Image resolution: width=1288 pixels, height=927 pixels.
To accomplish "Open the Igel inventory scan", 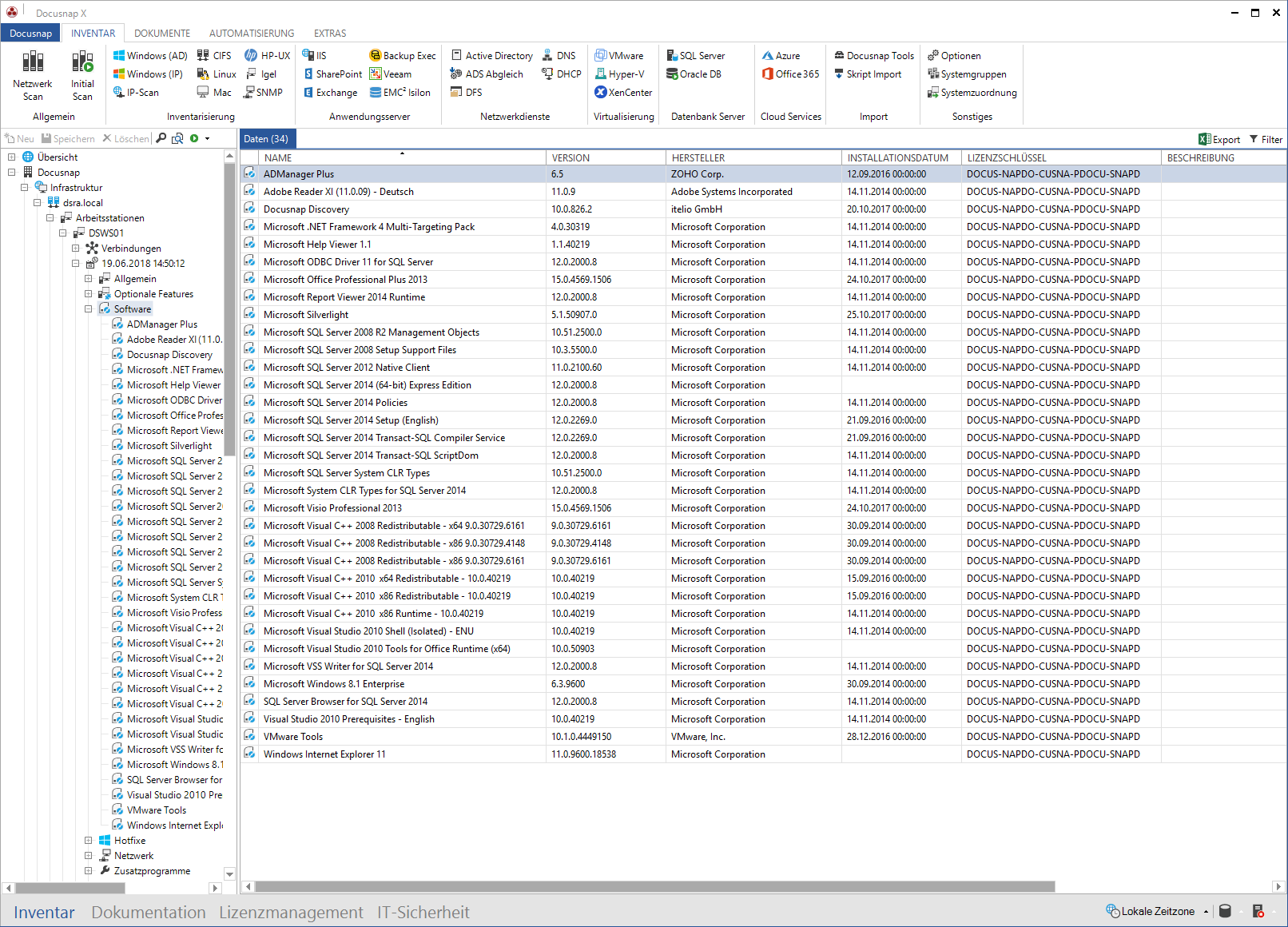I will [261, 74].
